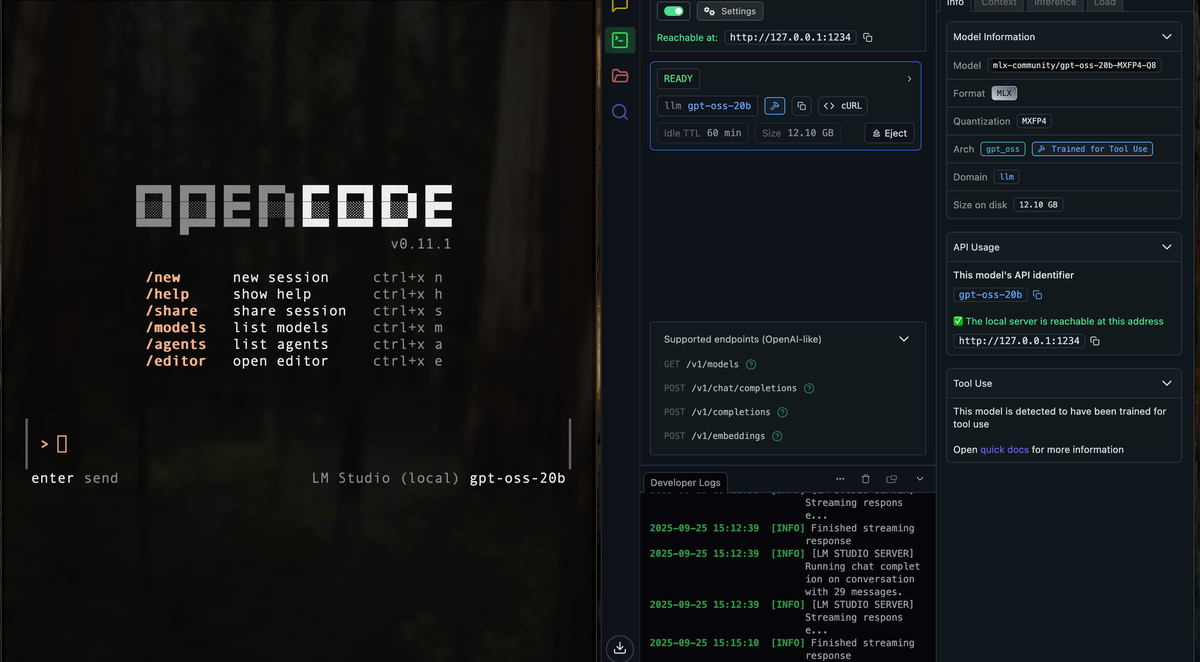The width and height of the screenshot is (1200, 662).
Task: Open the Inference tab
Action: tap(1055, 4)
